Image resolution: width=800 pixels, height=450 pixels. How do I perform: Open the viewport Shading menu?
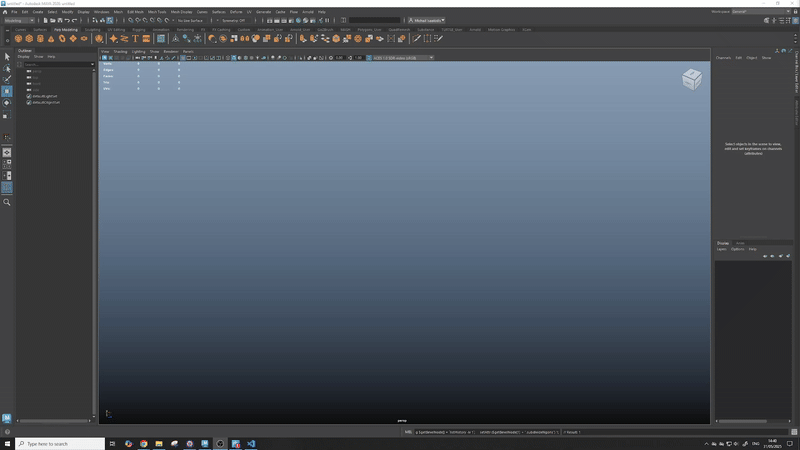point(120,51)
